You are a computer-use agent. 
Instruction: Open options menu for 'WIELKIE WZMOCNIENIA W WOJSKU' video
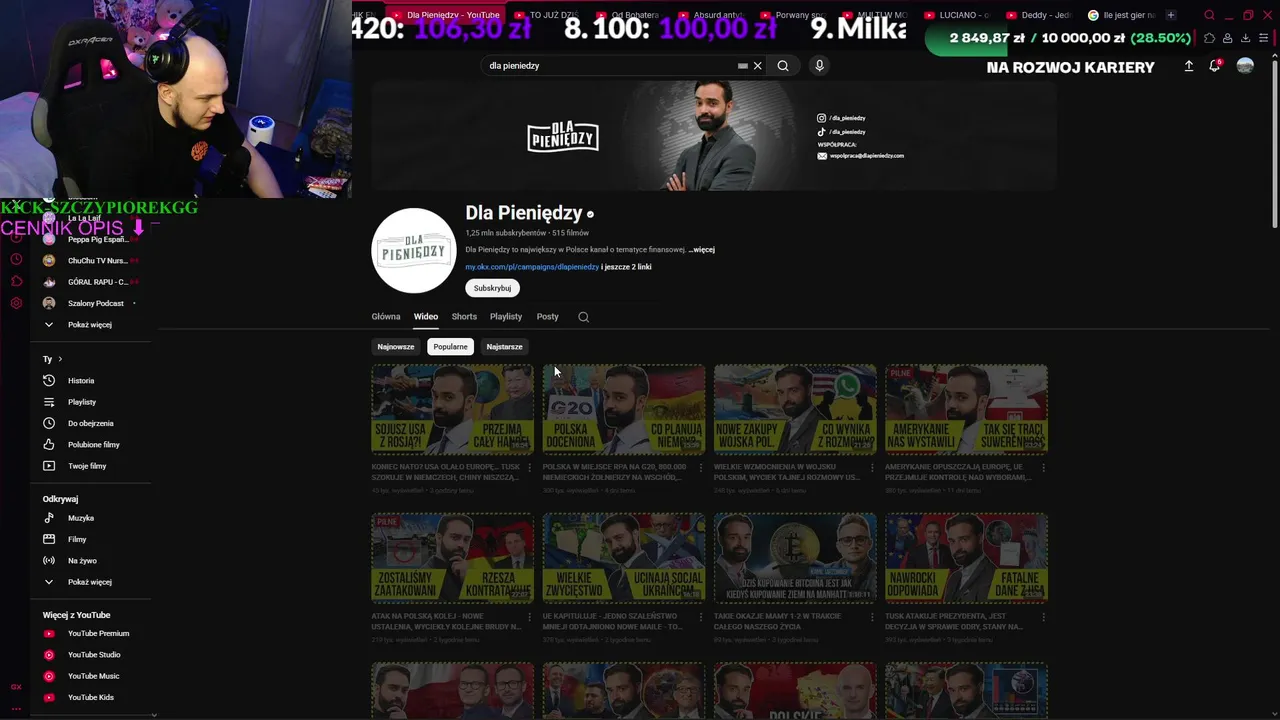pos(871,467)
